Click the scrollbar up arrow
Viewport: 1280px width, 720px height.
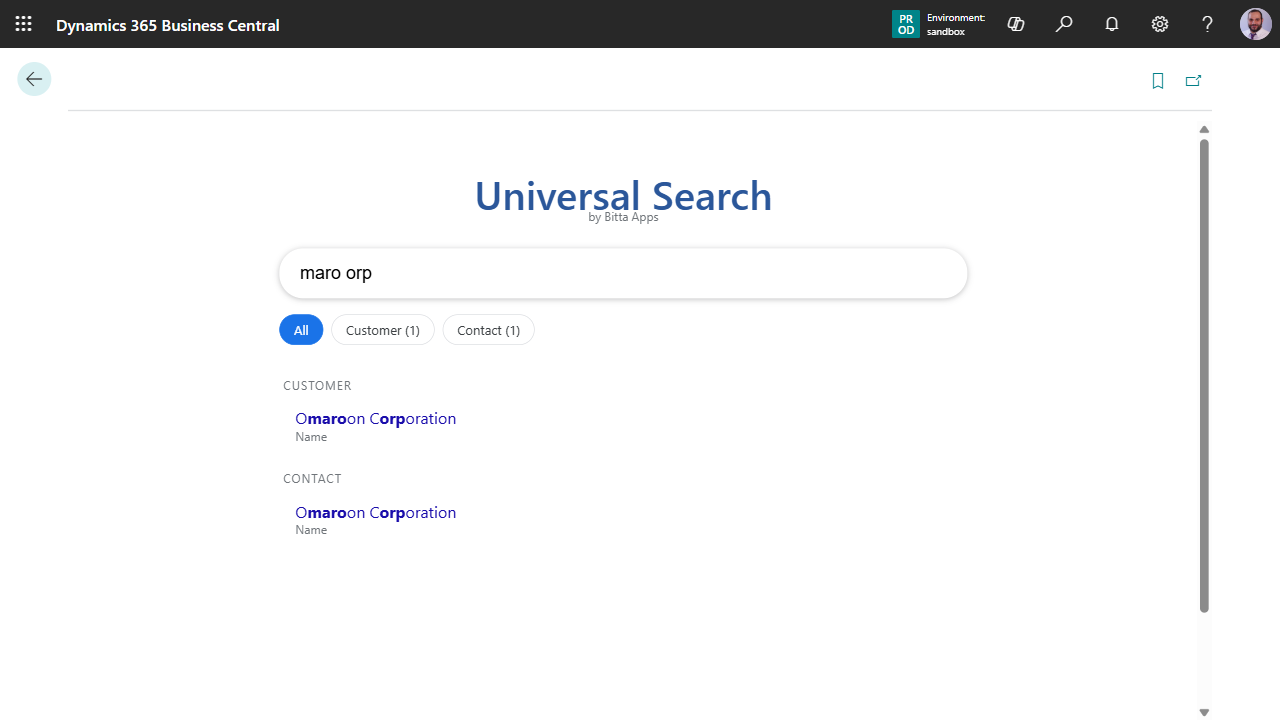(x=1204, y=129)
